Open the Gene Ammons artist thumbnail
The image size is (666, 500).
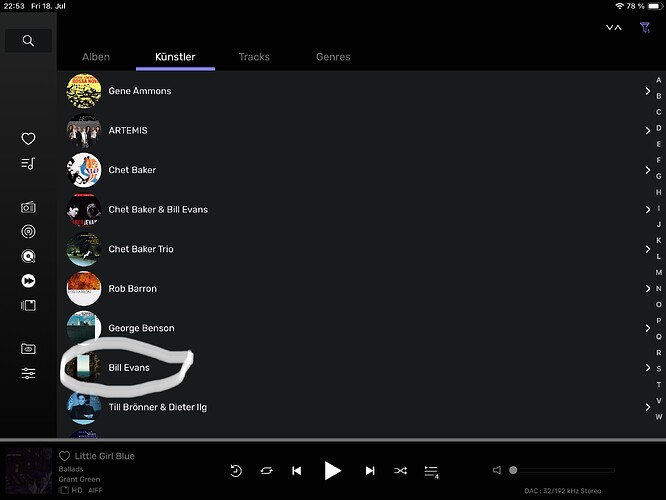tap(84, 91)
